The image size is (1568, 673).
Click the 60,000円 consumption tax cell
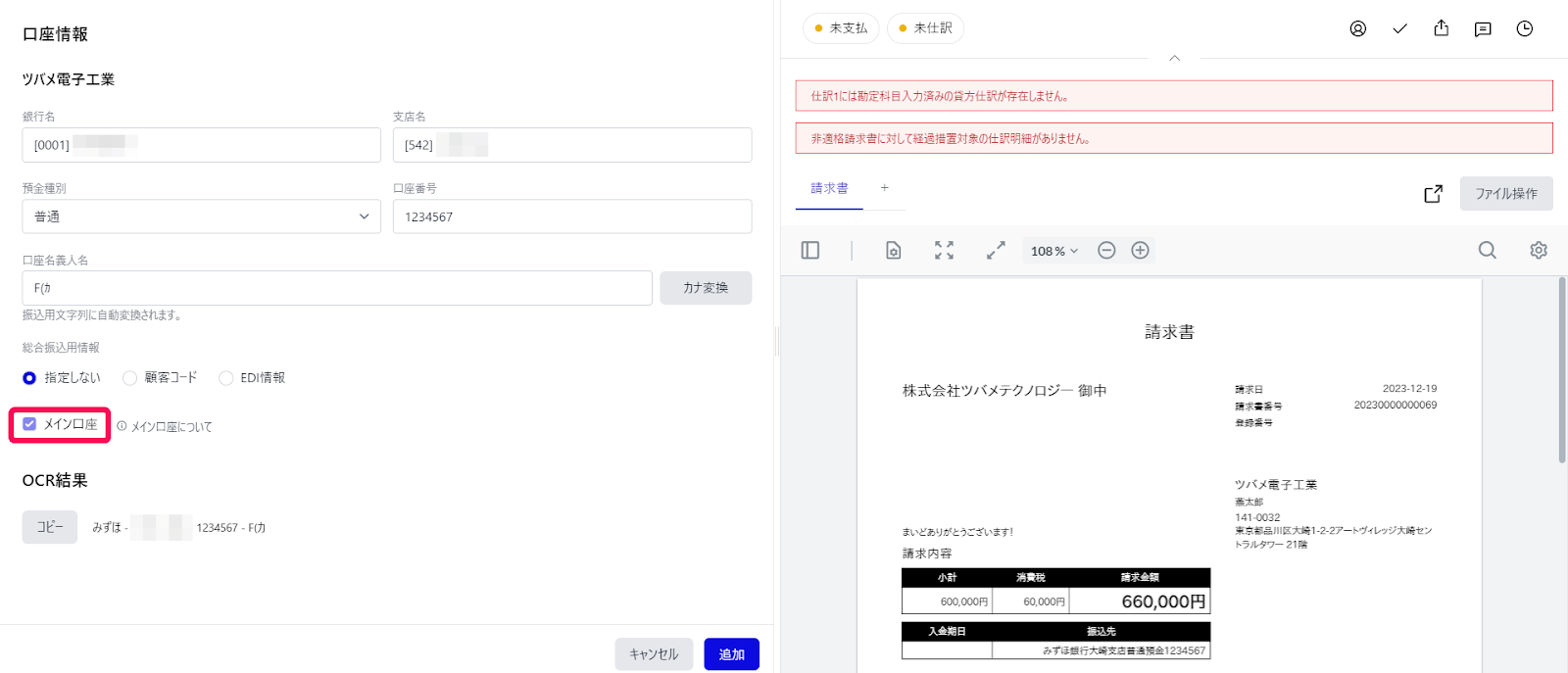coord(1031,601)
